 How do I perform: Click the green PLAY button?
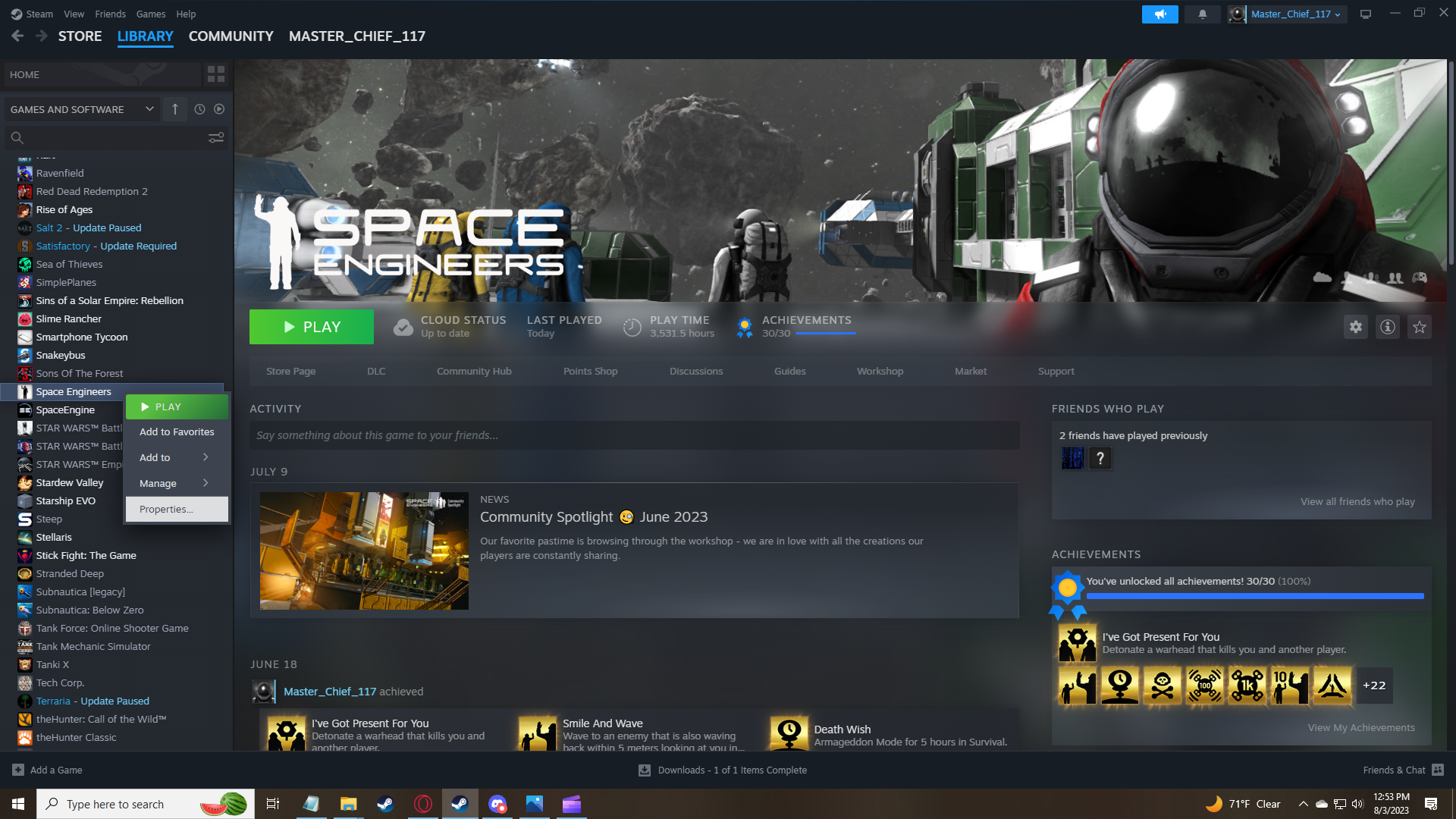[x=312, y=327]
